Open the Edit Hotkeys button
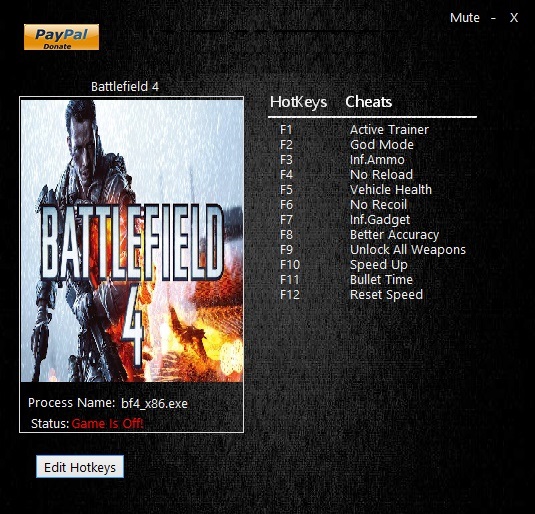 (80, 467)
